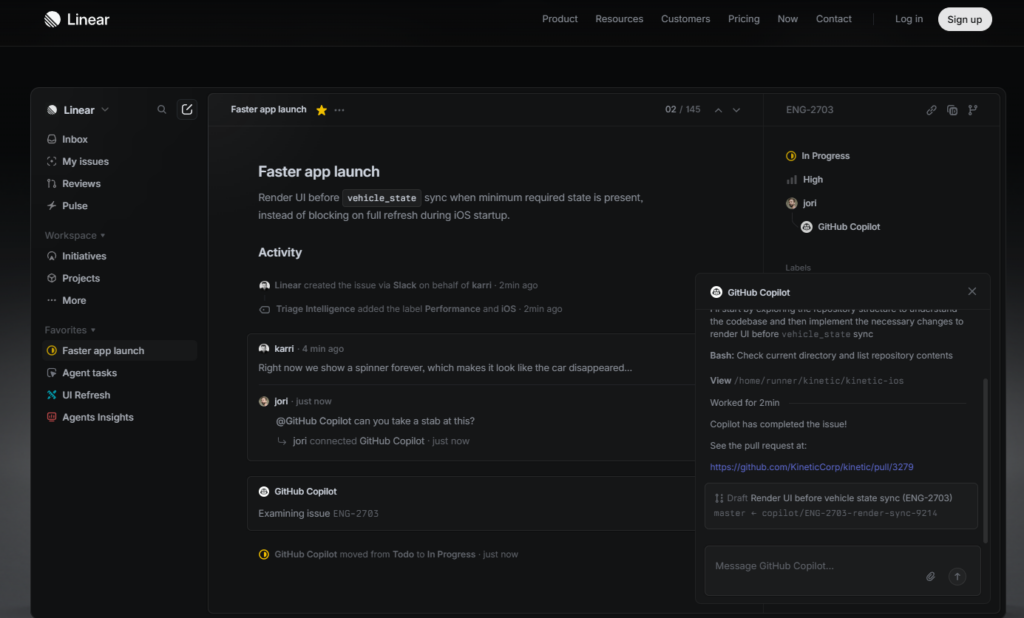Toggle the favorite star on Faster app launch
Viewport: 1024px width, 618px height.
321,110
